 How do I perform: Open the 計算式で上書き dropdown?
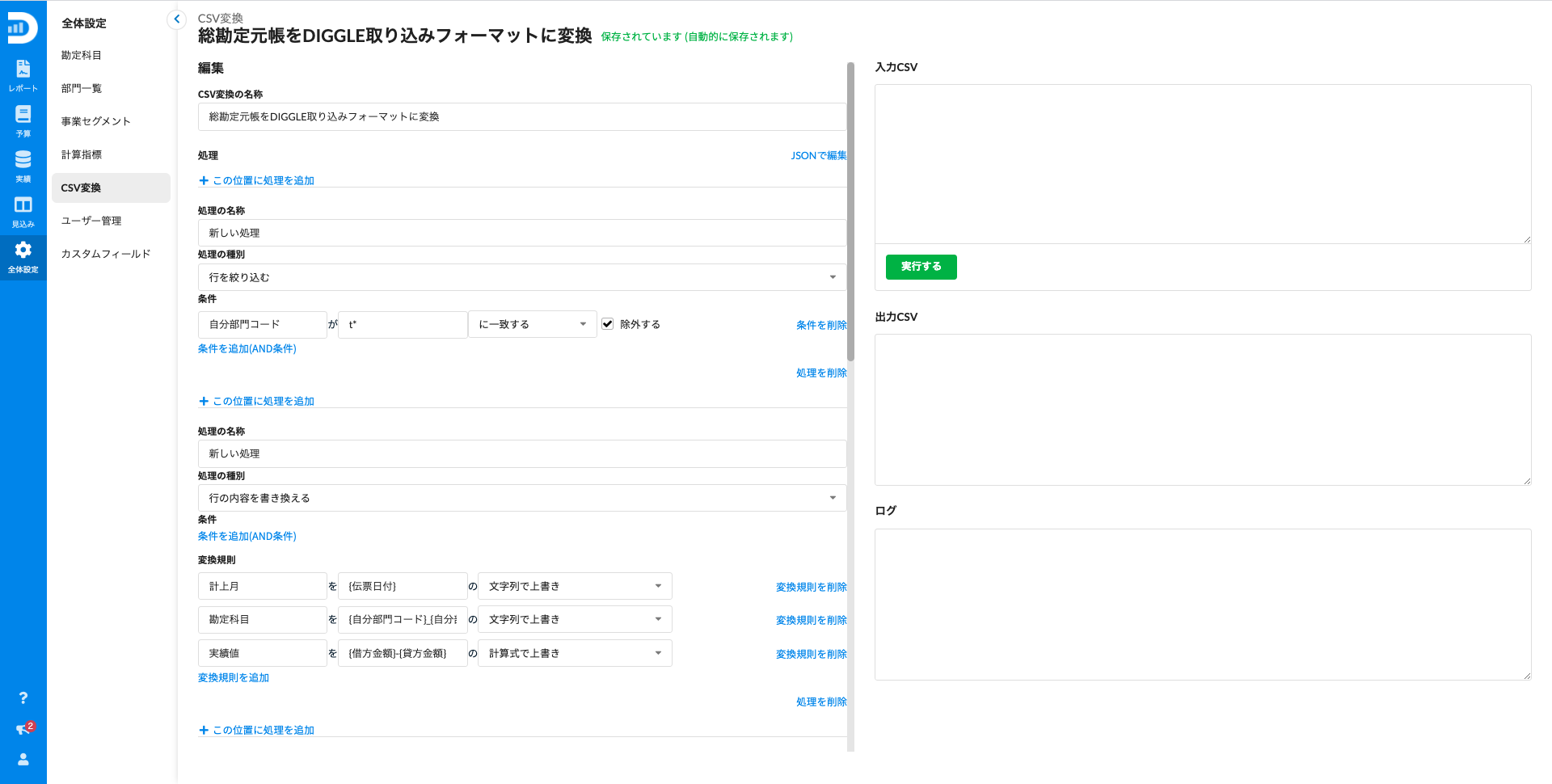[x=575, y=653]
